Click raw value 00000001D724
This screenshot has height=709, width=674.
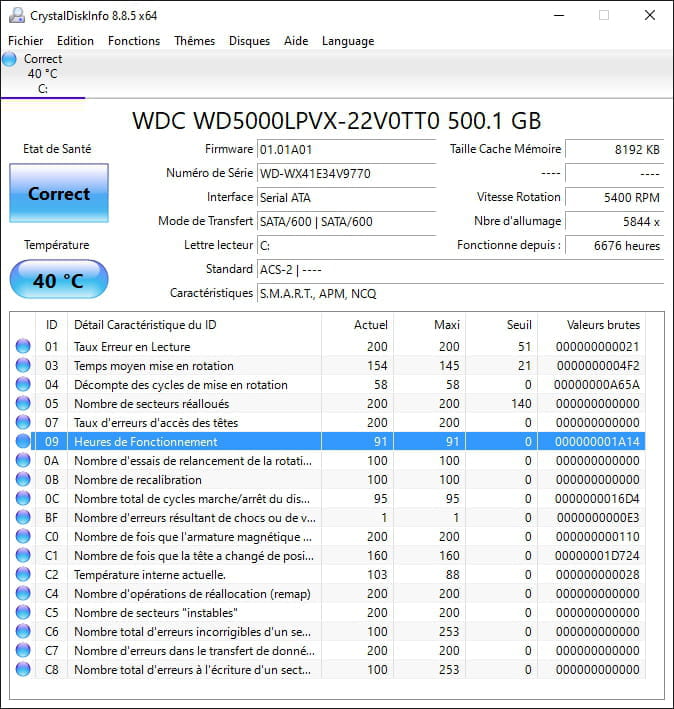coord(597,555)
